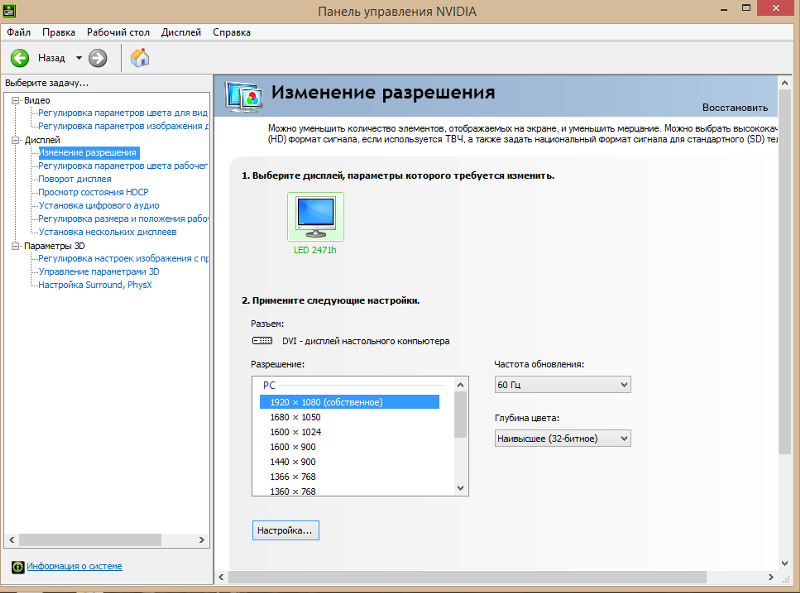This screenshot has height=593, width=800.
Task: Open Установка нескольких дисплеев task
Action: pyautogui.click(x=108, y=232)
